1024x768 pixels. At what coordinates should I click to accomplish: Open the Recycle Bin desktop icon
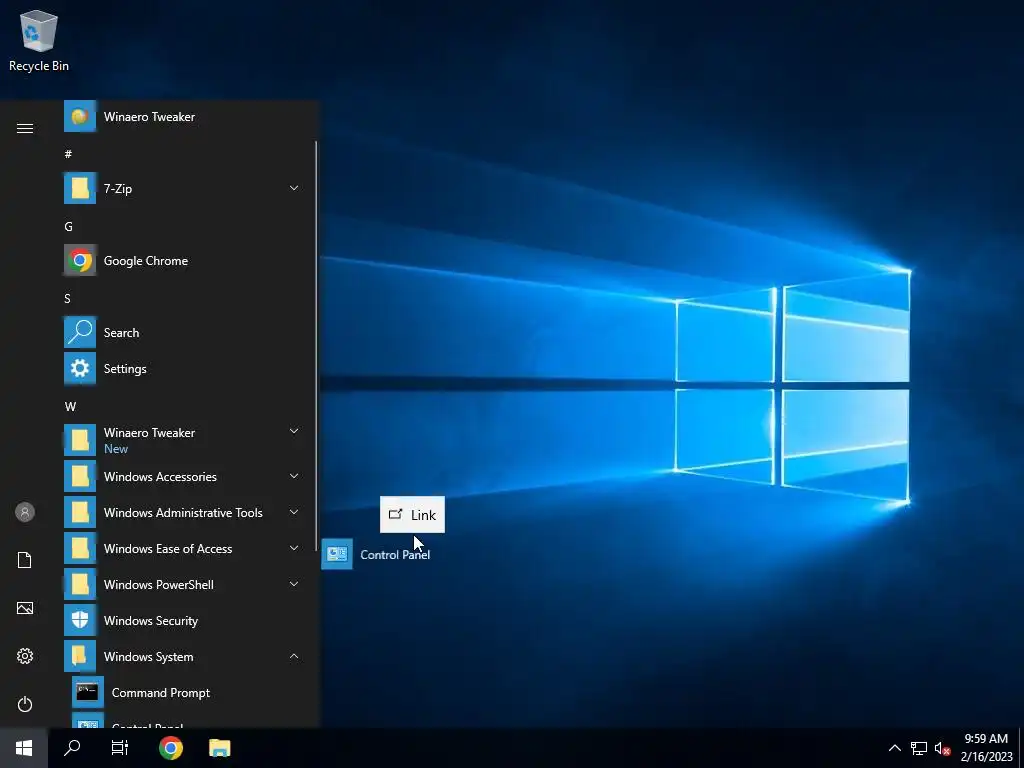[39, 40]
